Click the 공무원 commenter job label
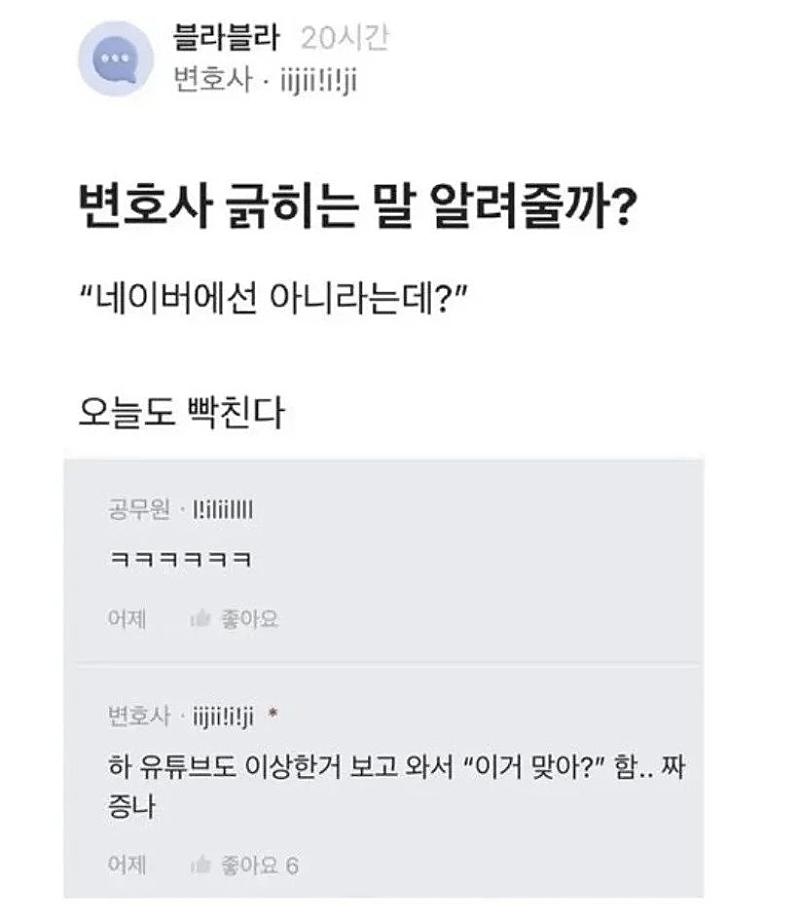 tap(137, 510)
